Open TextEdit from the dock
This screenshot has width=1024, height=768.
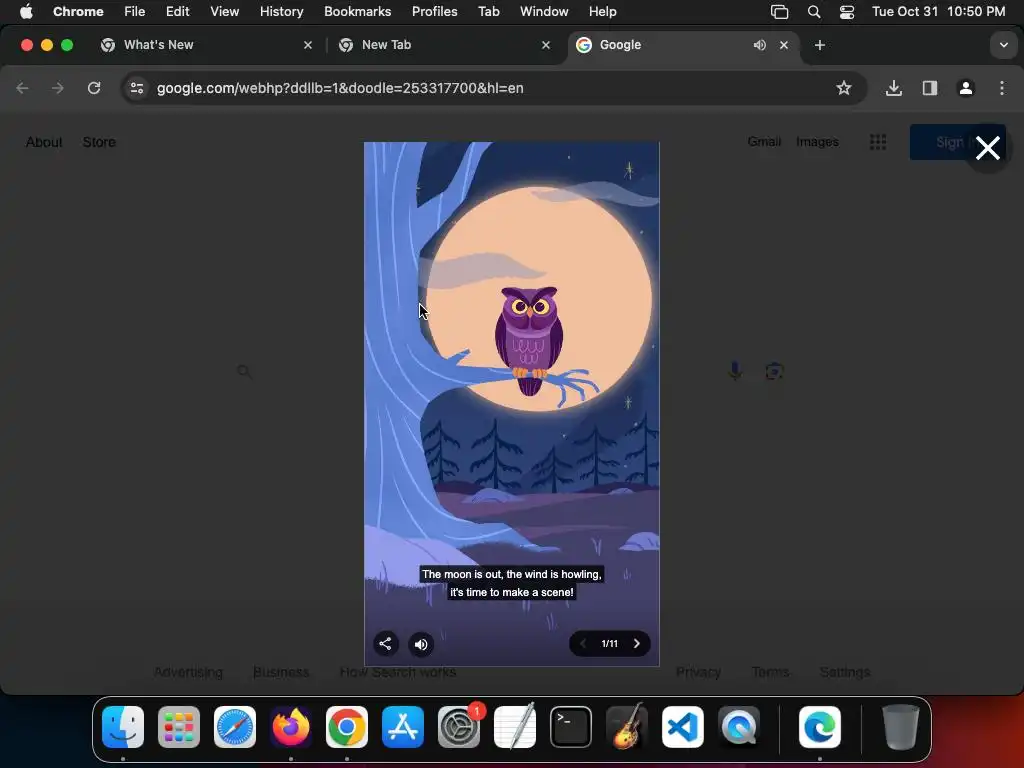tap(515, 727)
